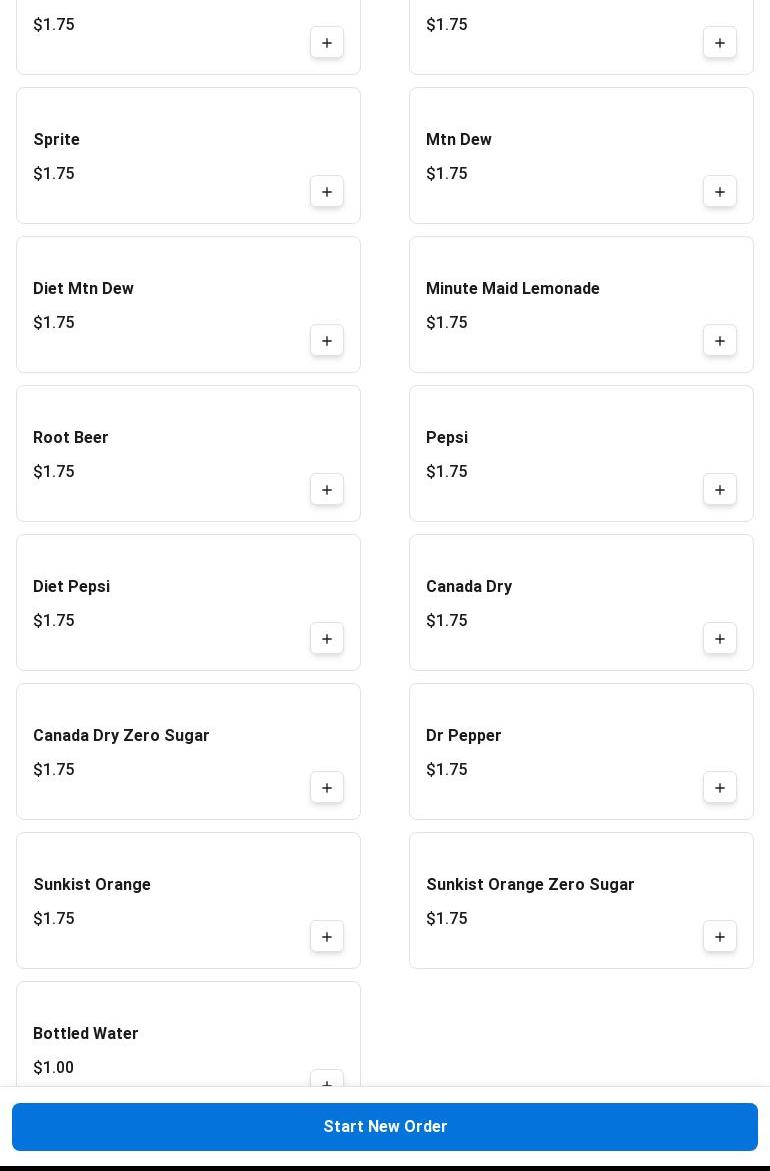Click the Canada Dry Zero Sugar title
The image size is (770, 1171).
click(121, 736)
